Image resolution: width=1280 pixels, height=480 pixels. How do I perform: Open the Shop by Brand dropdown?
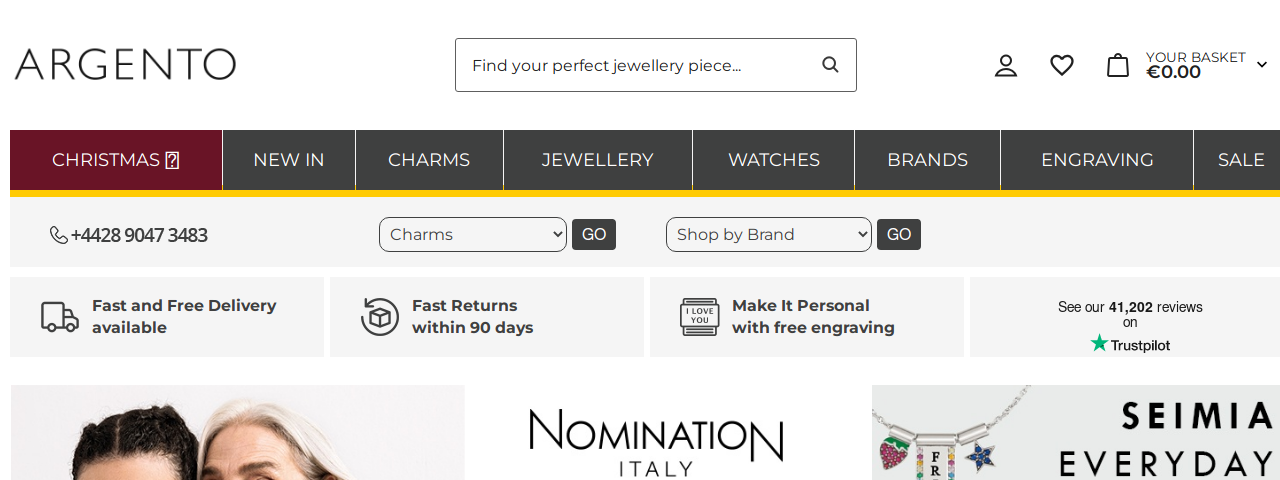pyautogui.click(x=769, y=235)
